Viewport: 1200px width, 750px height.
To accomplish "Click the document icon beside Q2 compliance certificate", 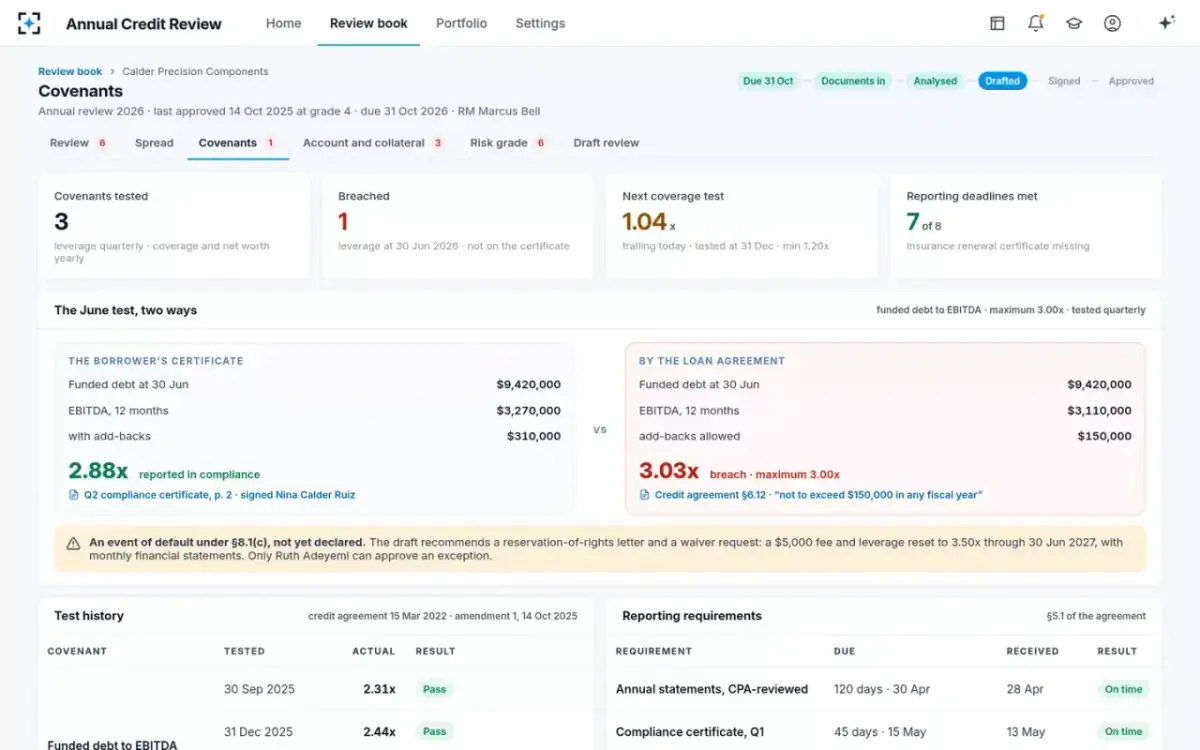I will (x=73, y=495).
